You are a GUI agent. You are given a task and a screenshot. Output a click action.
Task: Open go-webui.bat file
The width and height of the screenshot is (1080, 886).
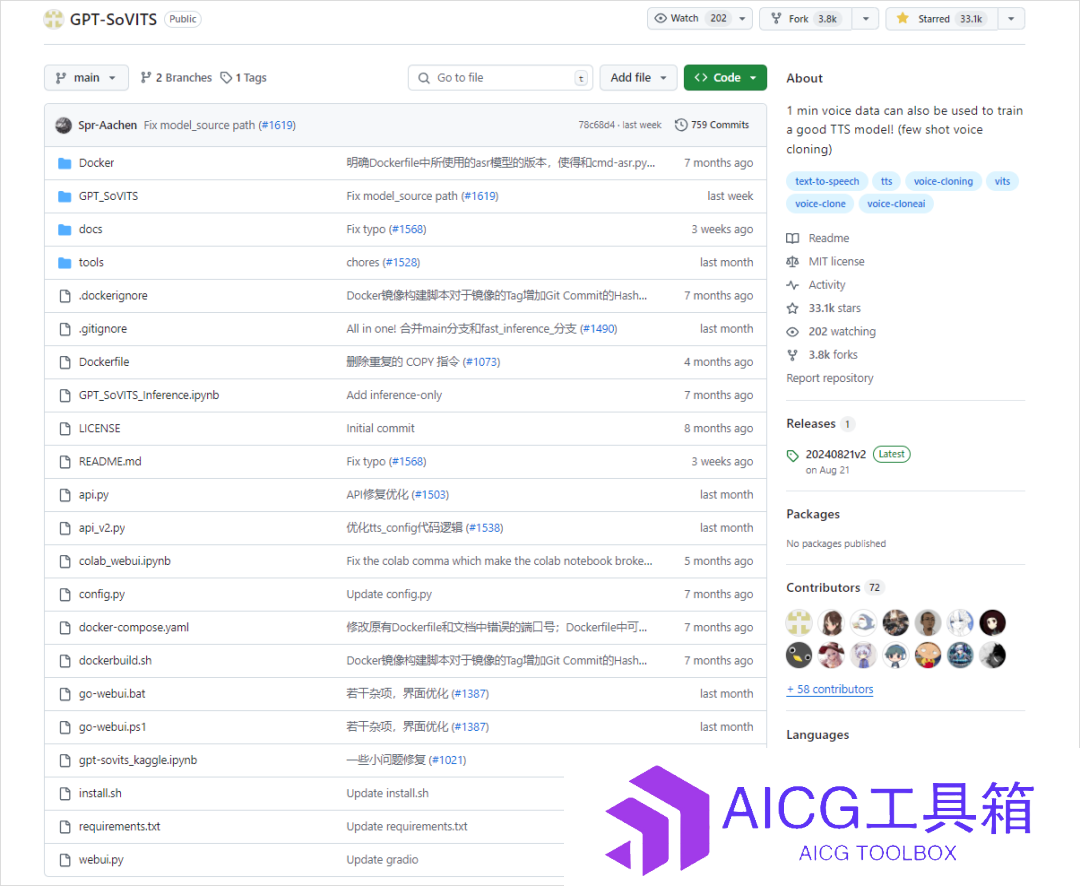click(112, 694)
